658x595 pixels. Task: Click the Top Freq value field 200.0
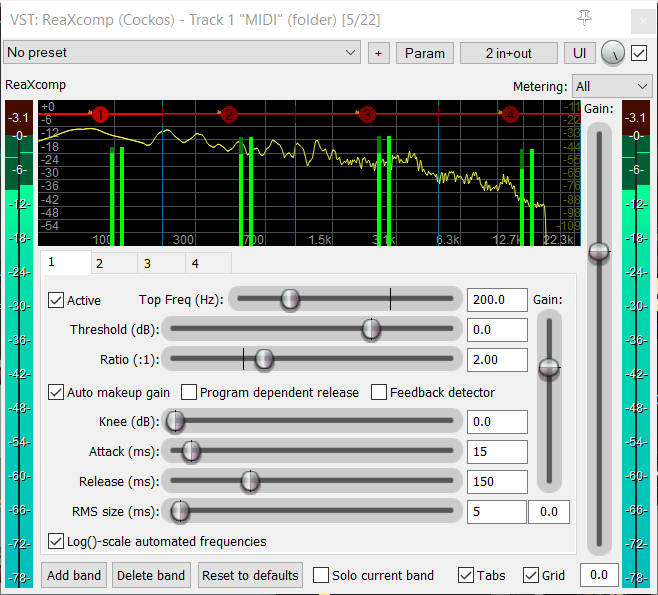click(497, 300)
